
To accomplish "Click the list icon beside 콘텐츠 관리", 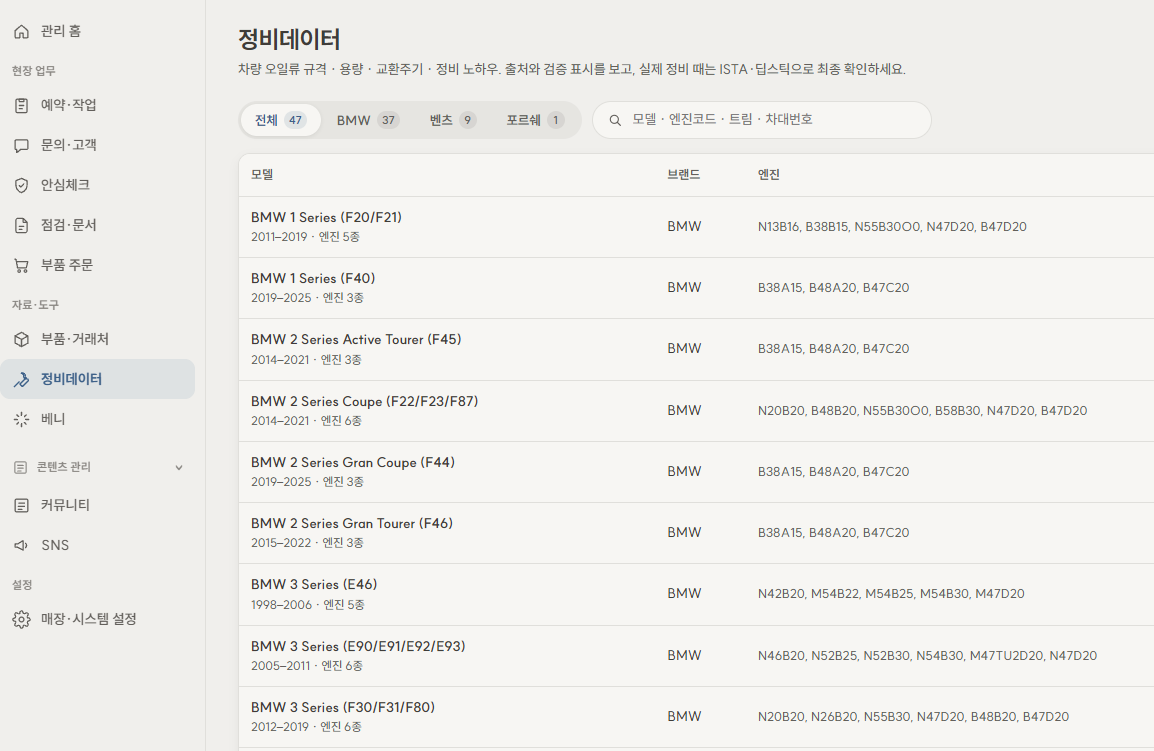I will coord(21,467).
